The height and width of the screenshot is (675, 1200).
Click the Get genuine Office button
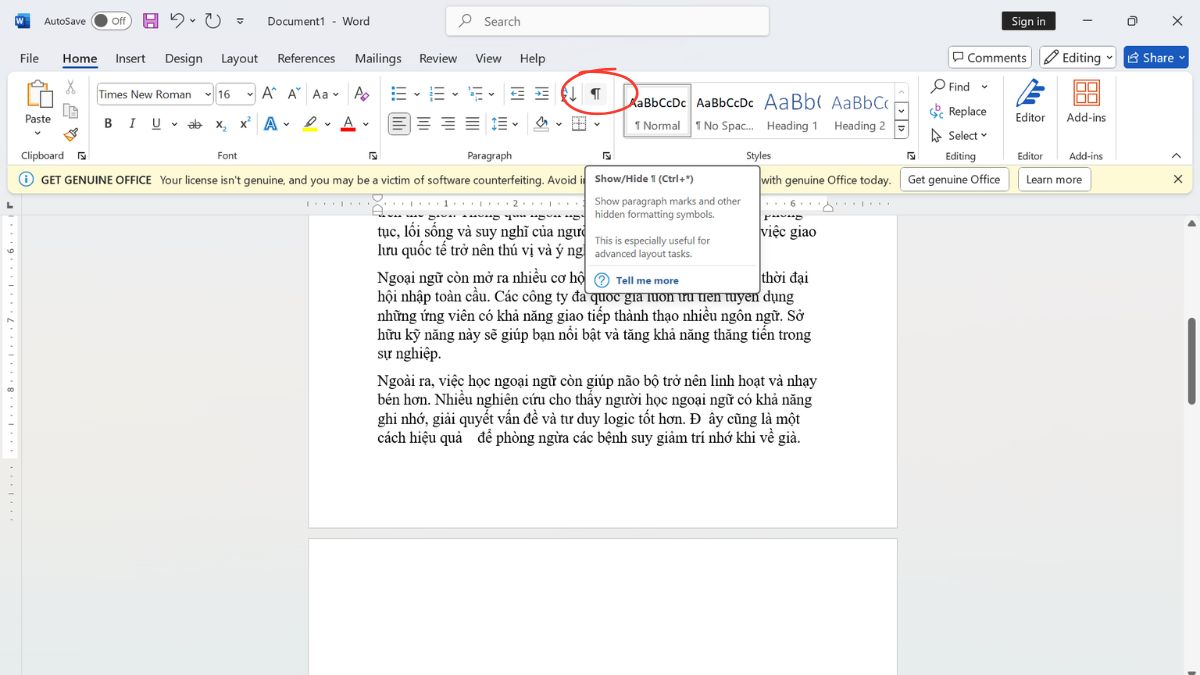954,179
